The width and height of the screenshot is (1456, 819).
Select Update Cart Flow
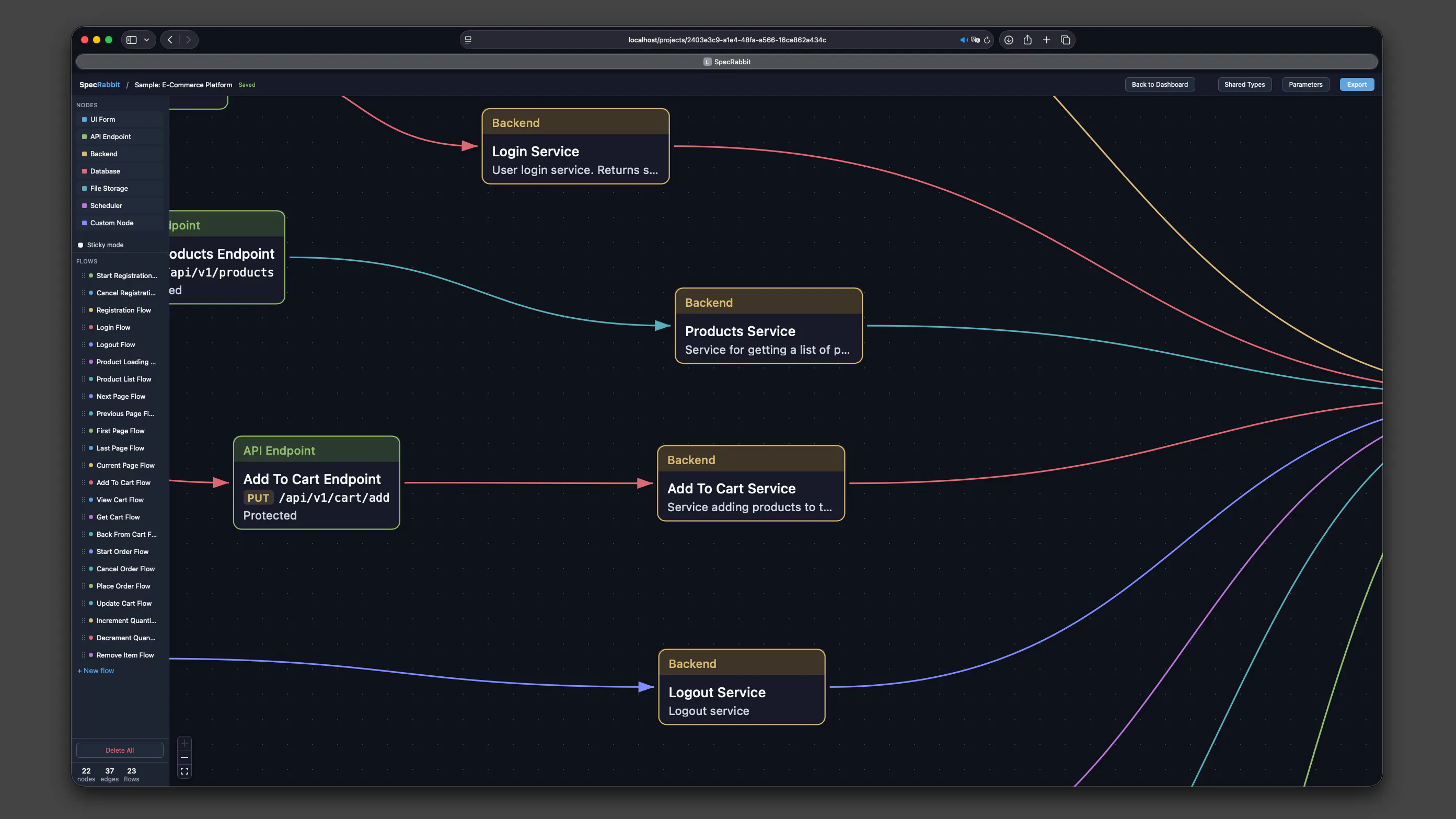pyautogui.click(x=120, y=603)
